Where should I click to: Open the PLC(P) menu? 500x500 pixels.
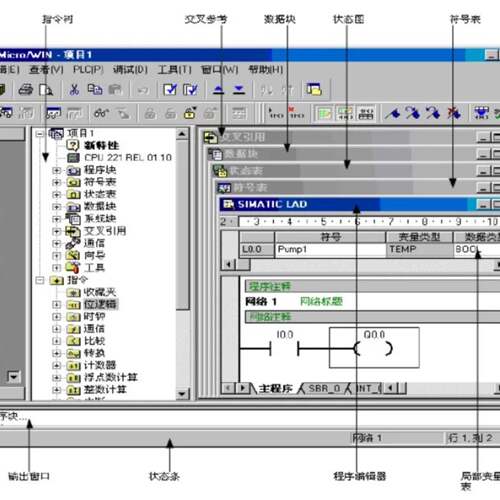pos(88,70)
